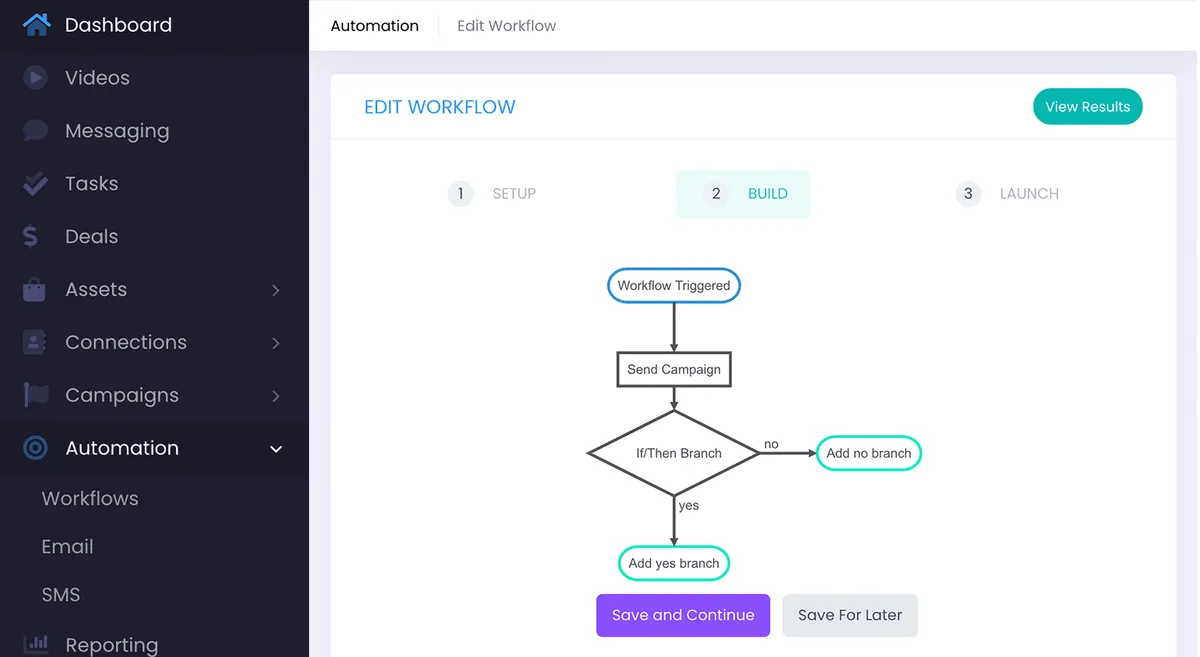Click Save and Continue
This screenshot has height=657, width=1200.
683,616
